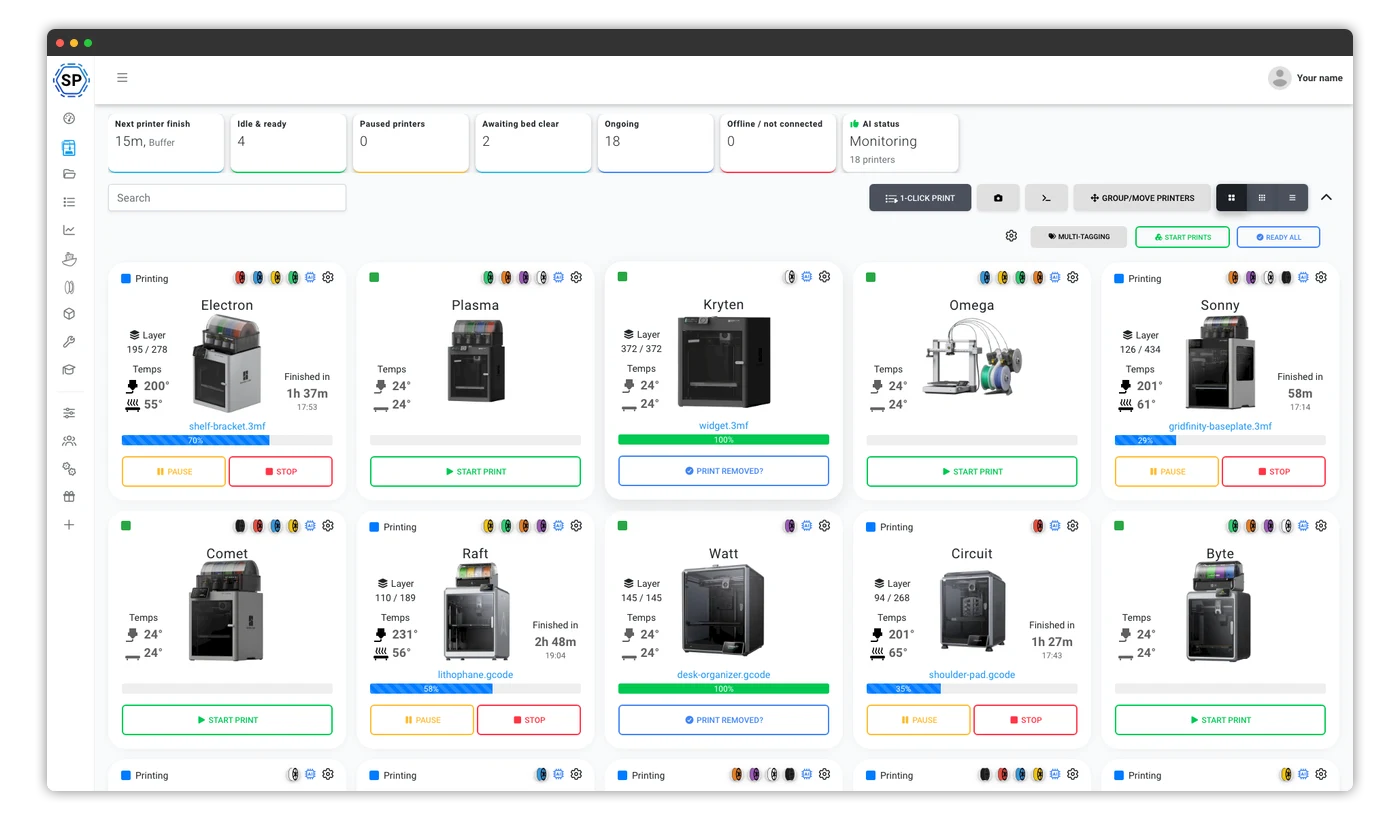This screenshot has width=1400, height=819.
Task: Filter by Ongoing card
Action: (656, 142)
